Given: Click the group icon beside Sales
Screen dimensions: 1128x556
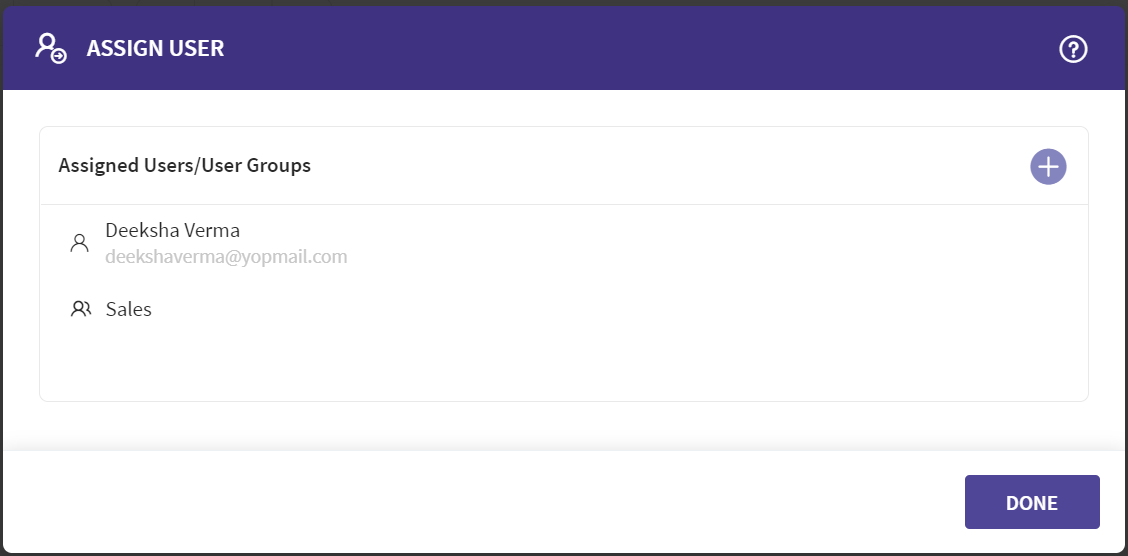Looking at the screenshot, I should [81, 309].
